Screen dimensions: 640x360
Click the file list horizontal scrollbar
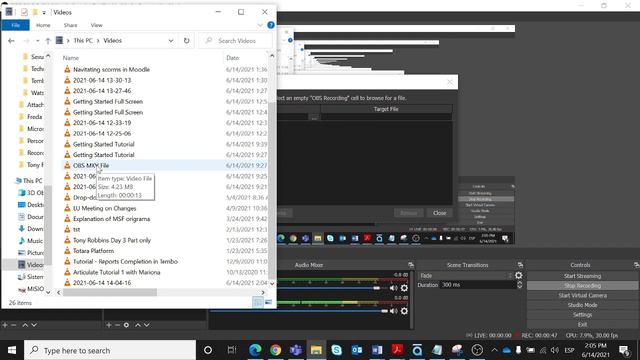(x=110, y=292)
